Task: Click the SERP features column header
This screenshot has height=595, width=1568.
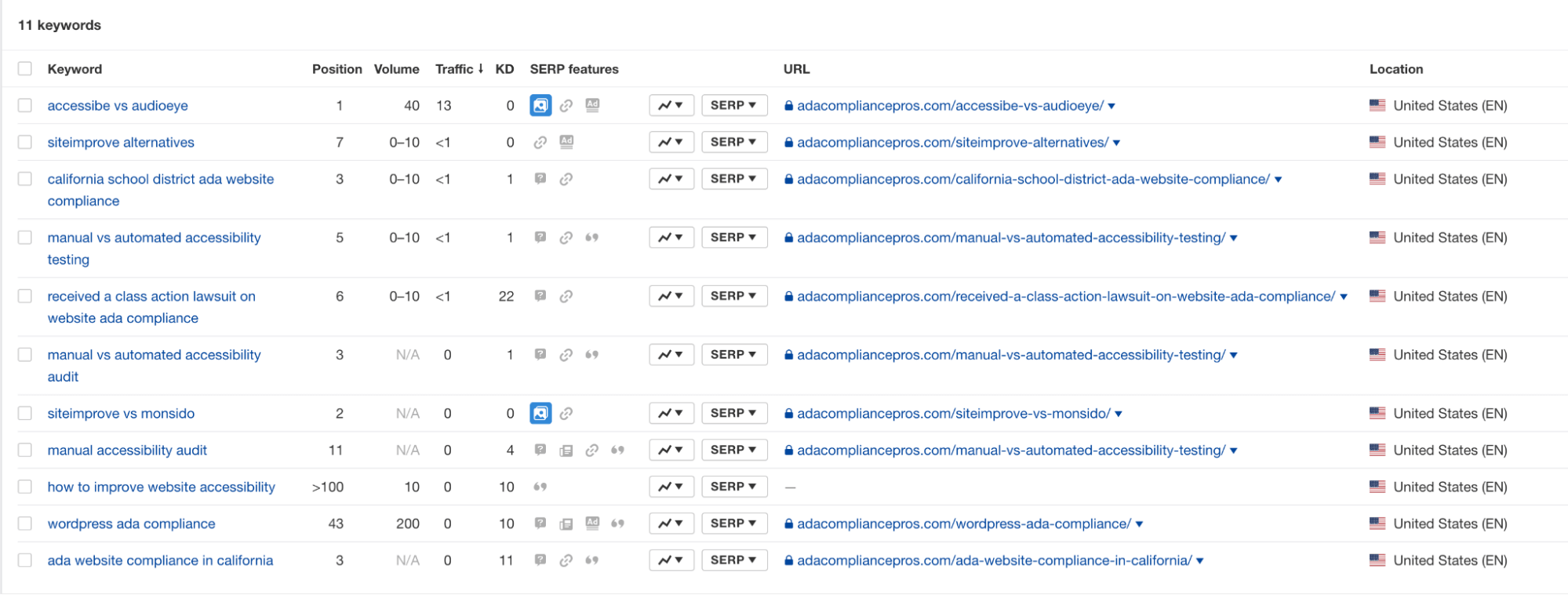Action: click(574, 69)
